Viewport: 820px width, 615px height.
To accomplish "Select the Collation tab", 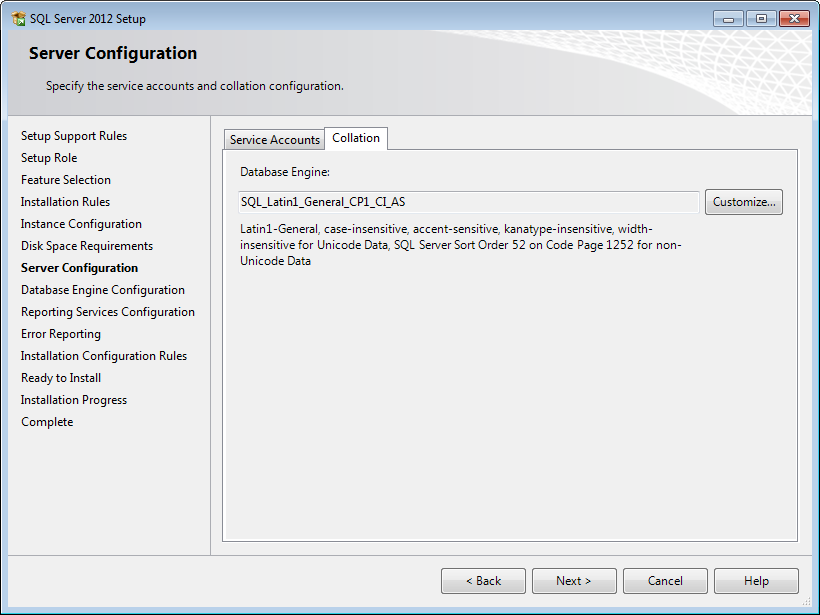I will click(356, 138).
